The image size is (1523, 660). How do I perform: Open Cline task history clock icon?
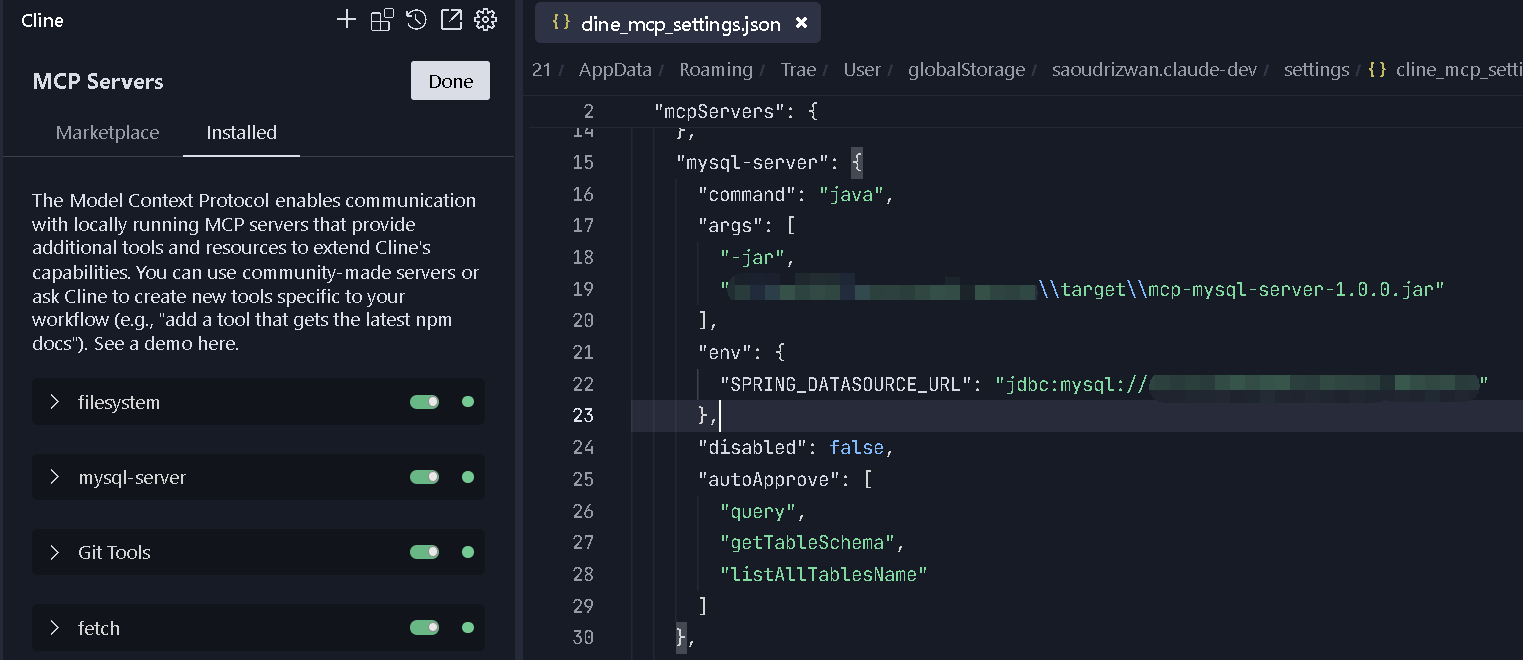(x=417, y=20)
